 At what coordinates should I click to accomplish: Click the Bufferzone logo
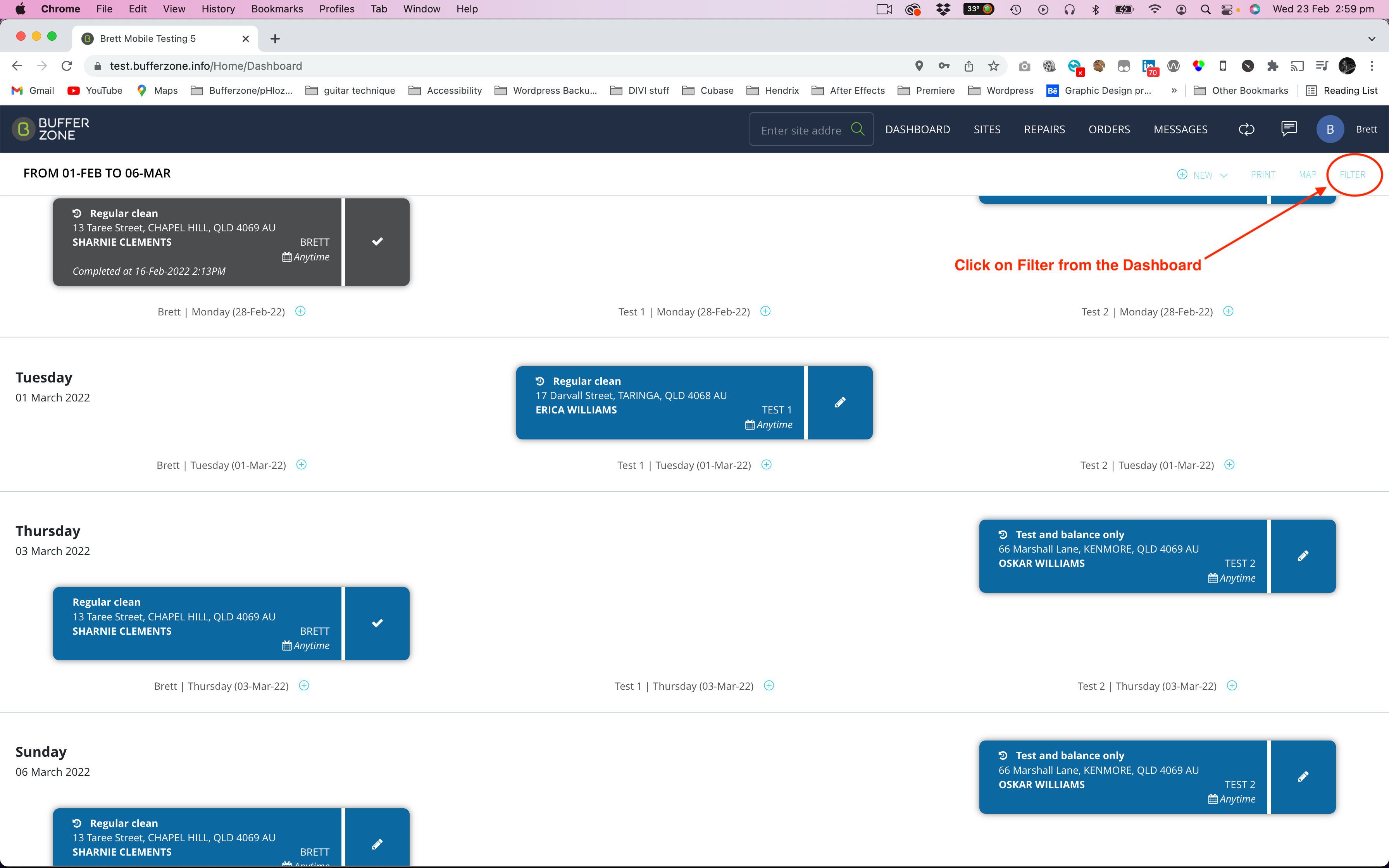point(51,129)
